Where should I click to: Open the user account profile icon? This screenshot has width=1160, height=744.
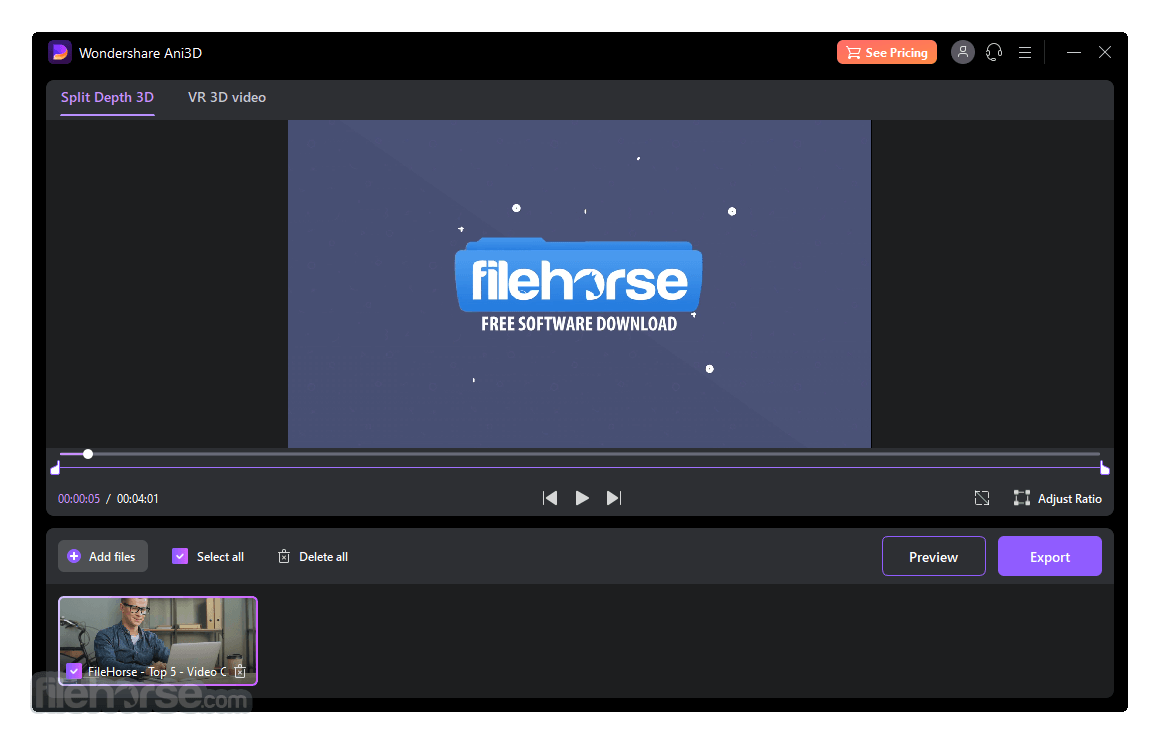click(x=962, y=52)
